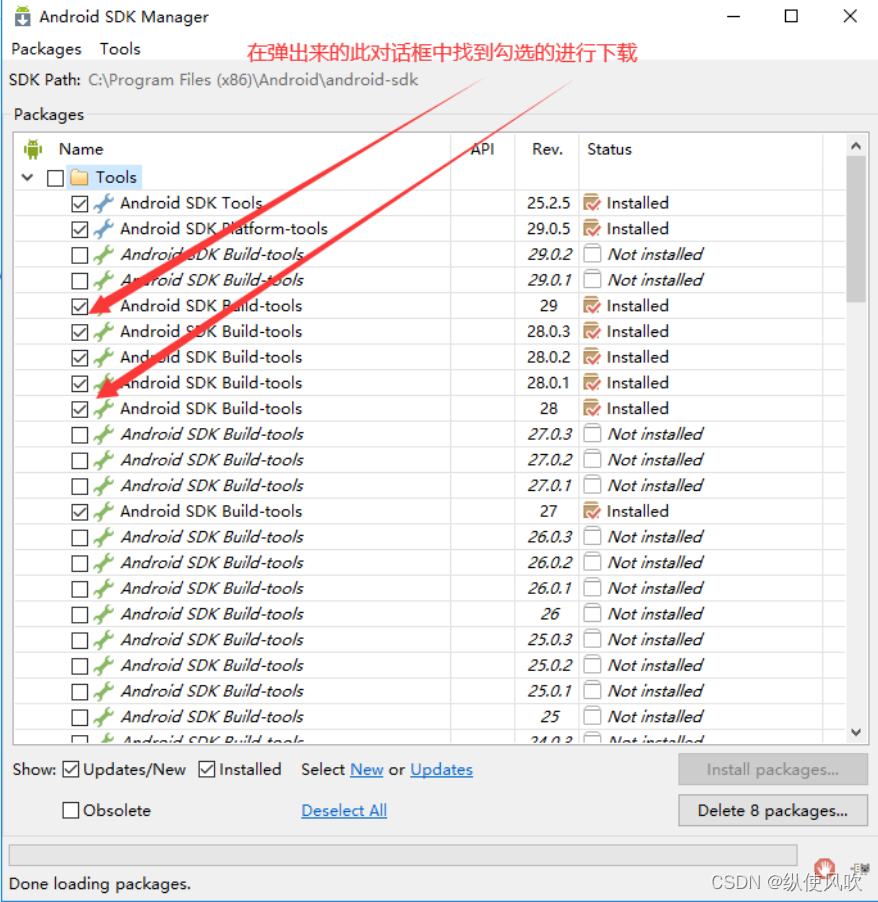Click wrench icon of Android SDK Platform-tools row
Image resolution: width=878 pixels, height=902 pixels.
pos(104,229)
